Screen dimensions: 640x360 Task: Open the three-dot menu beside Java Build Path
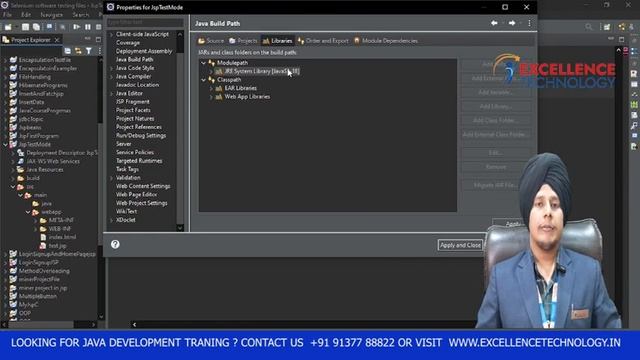tap(529, 23)
